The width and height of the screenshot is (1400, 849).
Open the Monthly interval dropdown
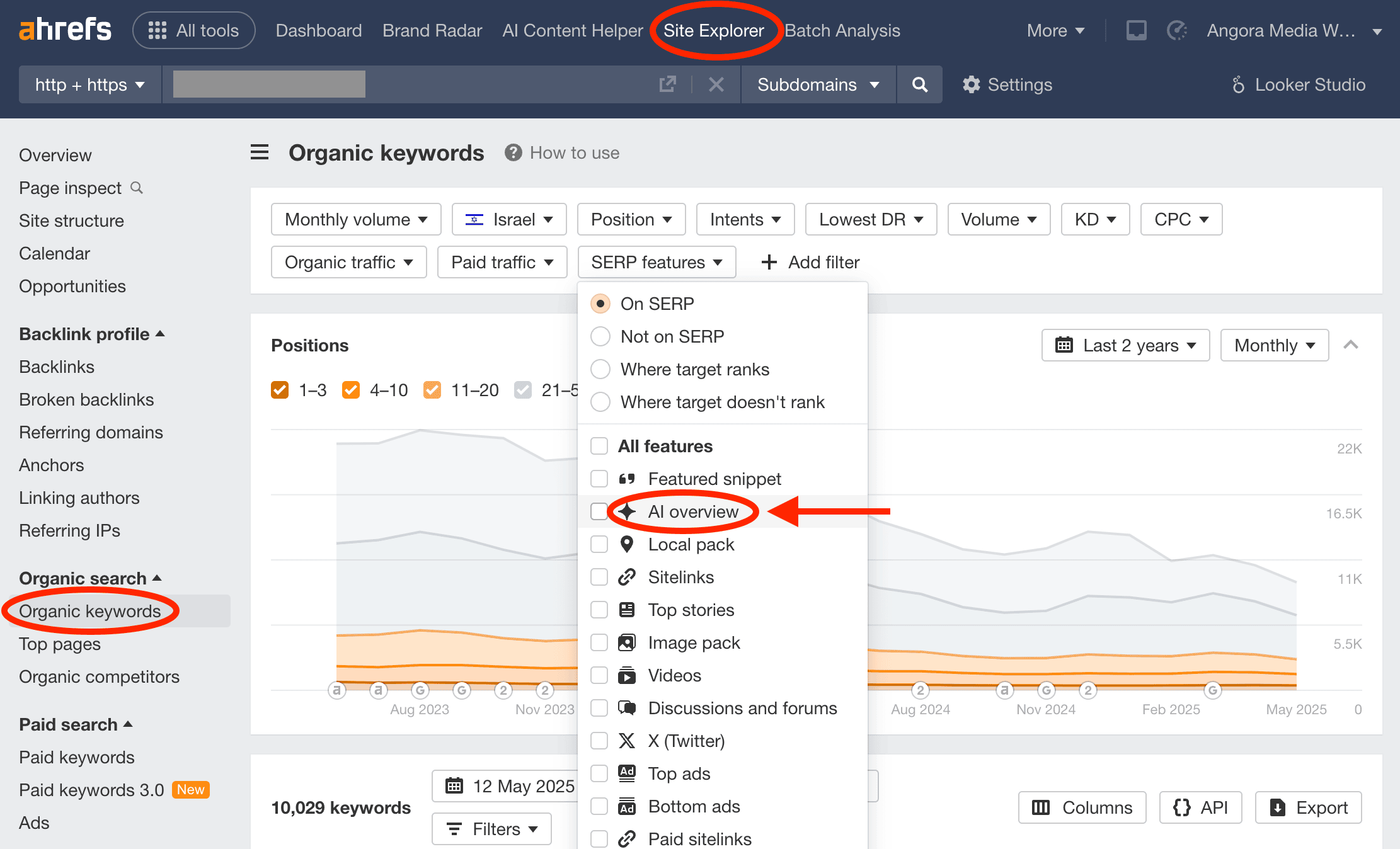pyautogui.click(x=1274, y=345)
